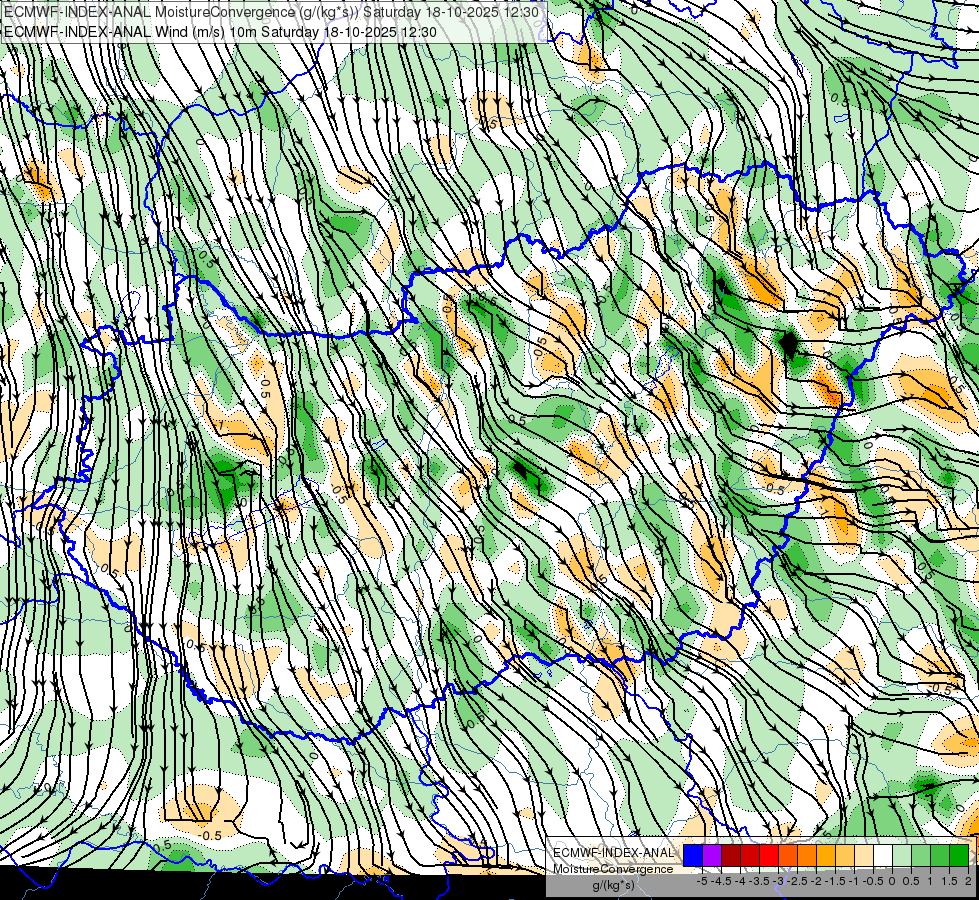The height and width of the screenshot is (900, 979).
Task: Click the legend tick label -2.5
Action: [797, 881]
